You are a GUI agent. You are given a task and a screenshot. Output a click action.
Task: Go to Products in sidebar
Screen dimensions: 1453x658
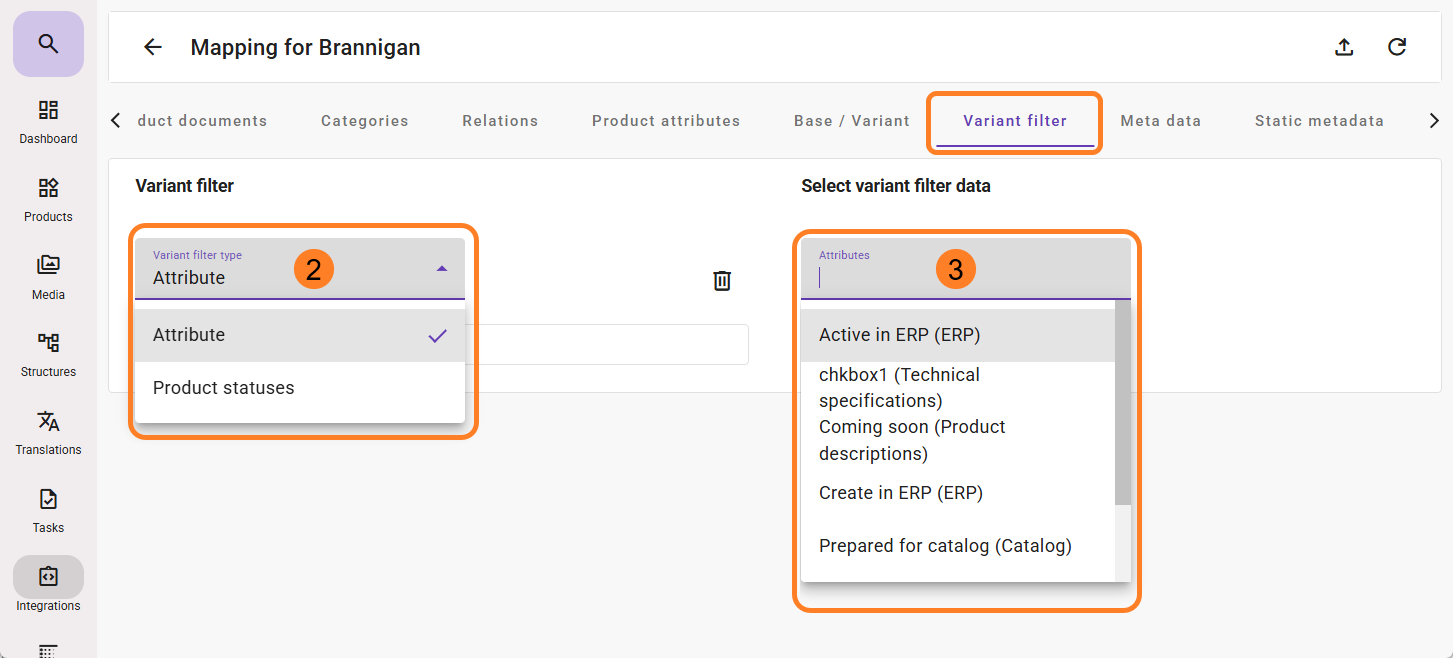(x=48, y=199)
